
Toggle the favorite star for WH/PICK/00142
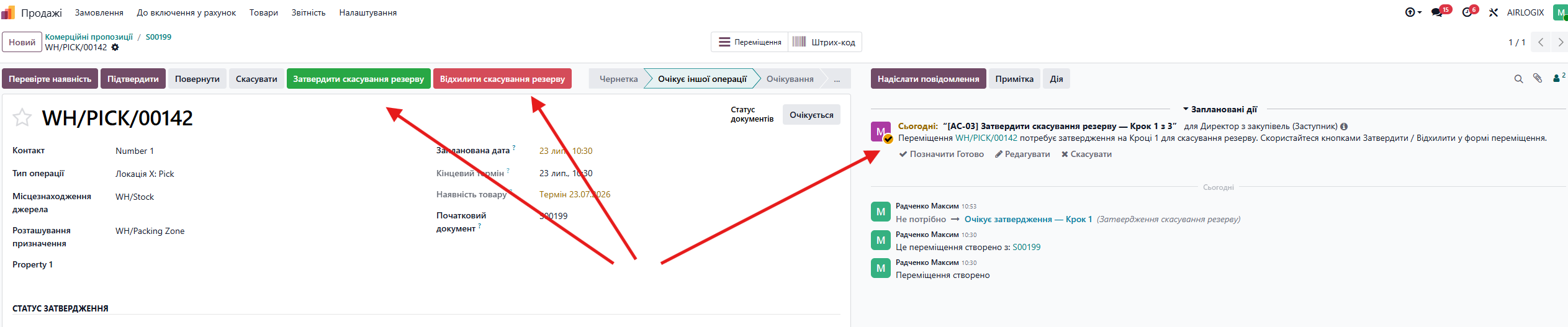click(22, 117)
